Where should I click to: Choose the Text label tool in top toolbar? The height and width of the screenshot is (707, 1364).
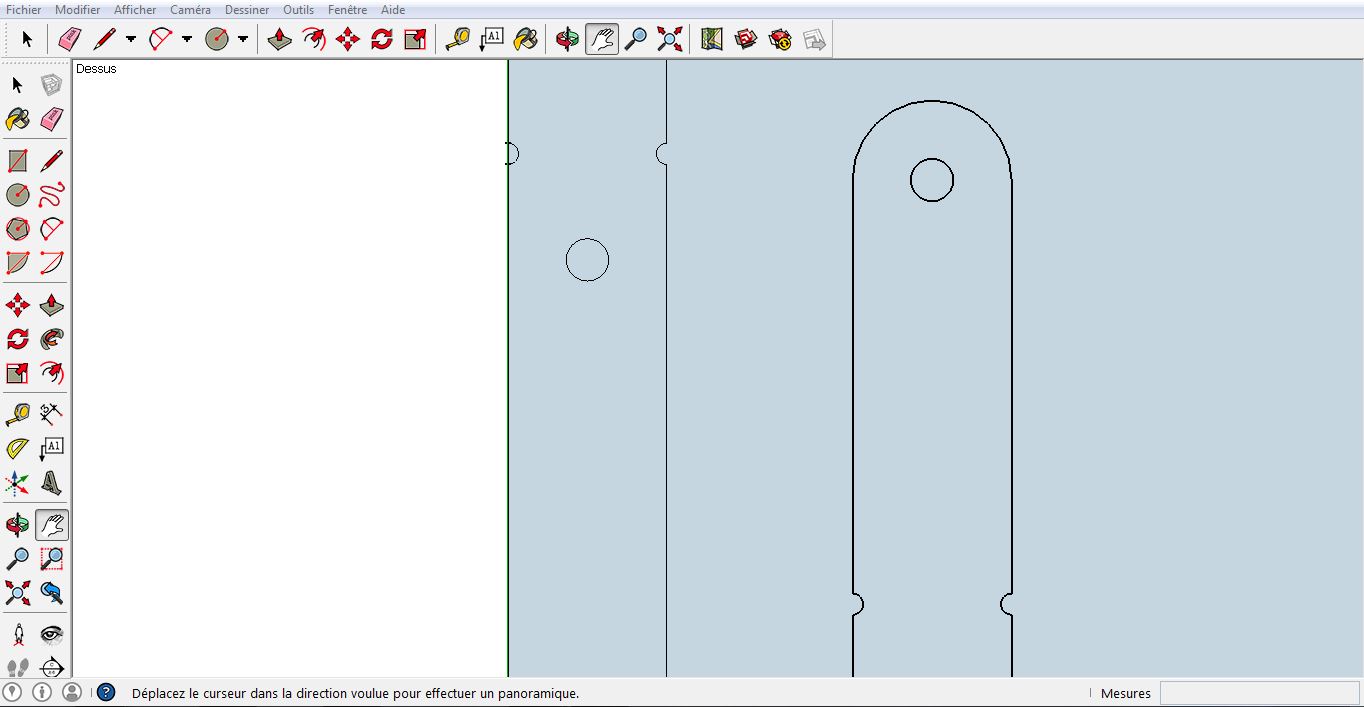(x=491, y=40)
